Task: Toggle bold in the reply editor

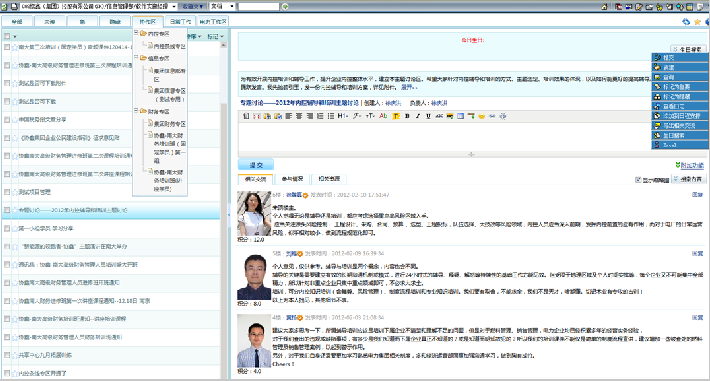Action: [407, 116]
